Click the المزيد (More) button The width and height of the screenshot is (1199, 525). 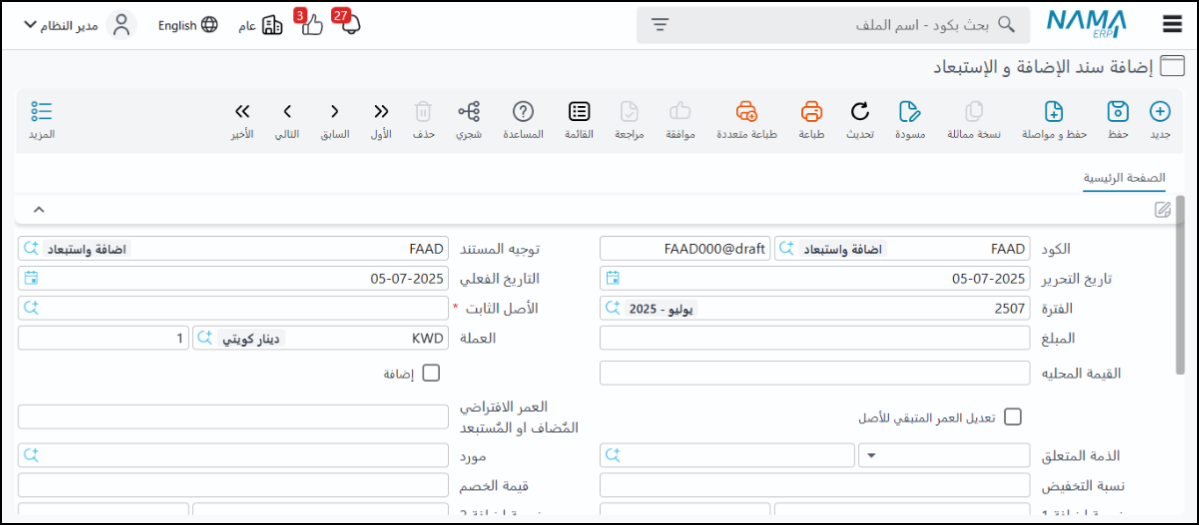tap(41, 118)
